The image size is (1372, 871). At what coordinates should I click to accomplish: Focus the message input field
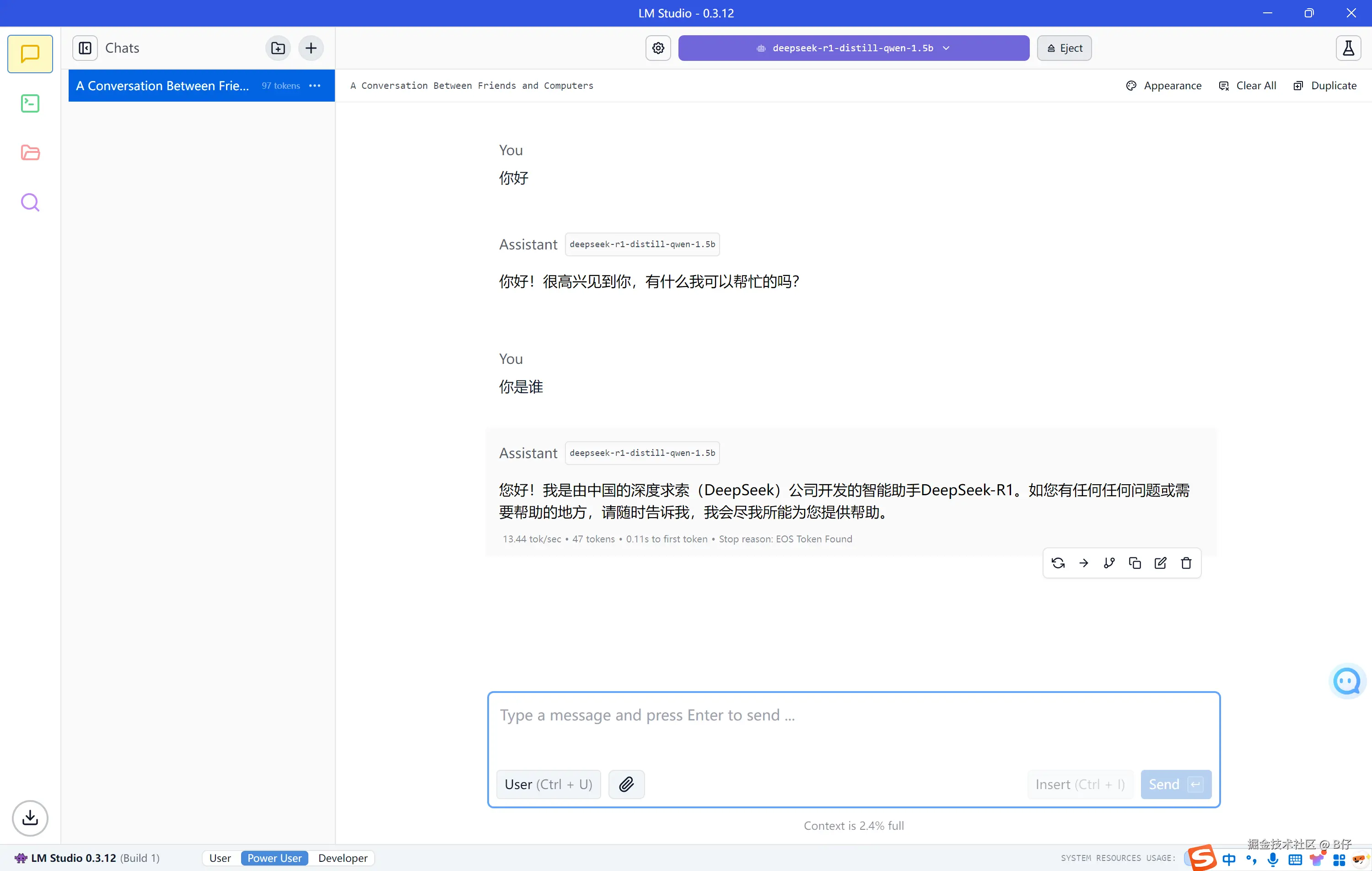coord(853,727)
